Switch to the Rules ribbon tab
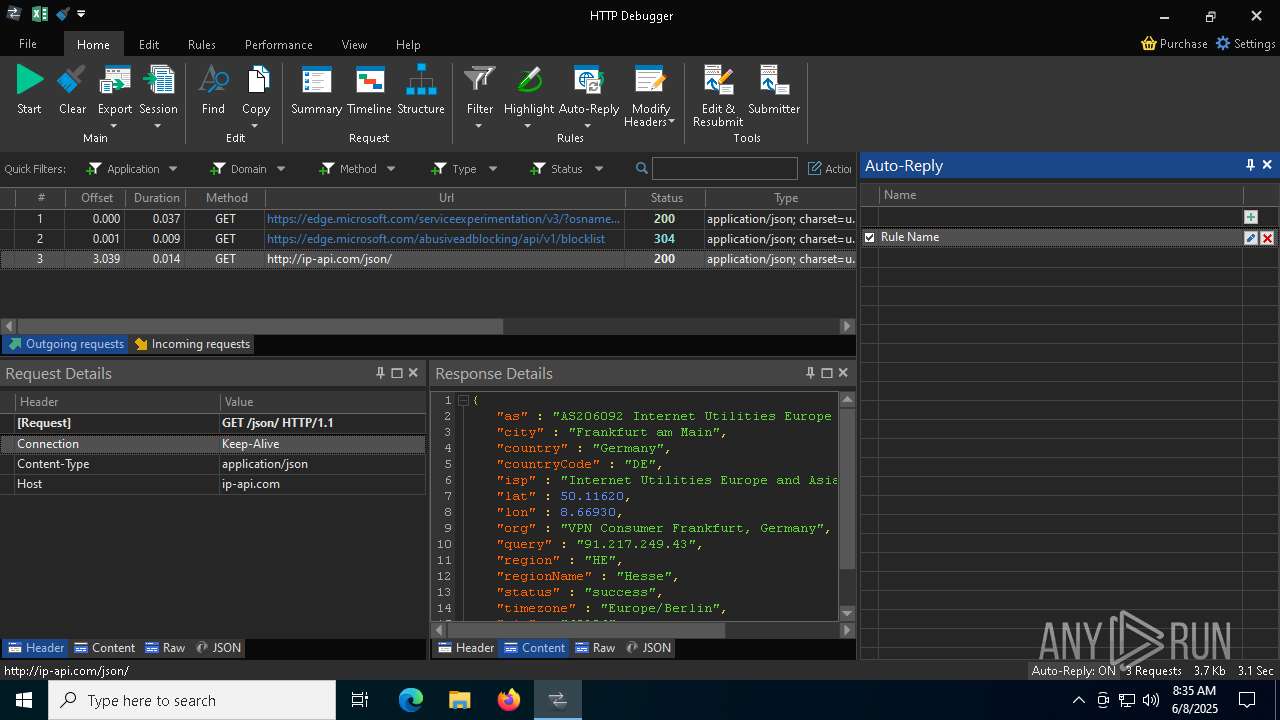The width and height of the screenshot is (1280, 720). click(202, 44)
